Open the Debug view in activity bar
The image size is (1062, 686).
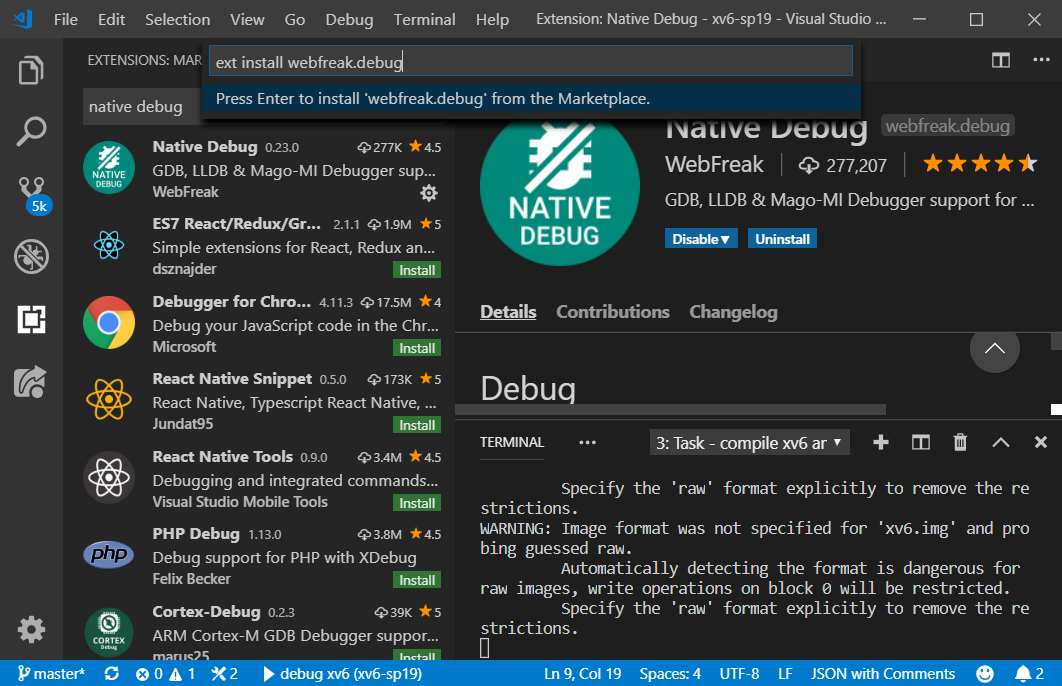click(31, 256)
